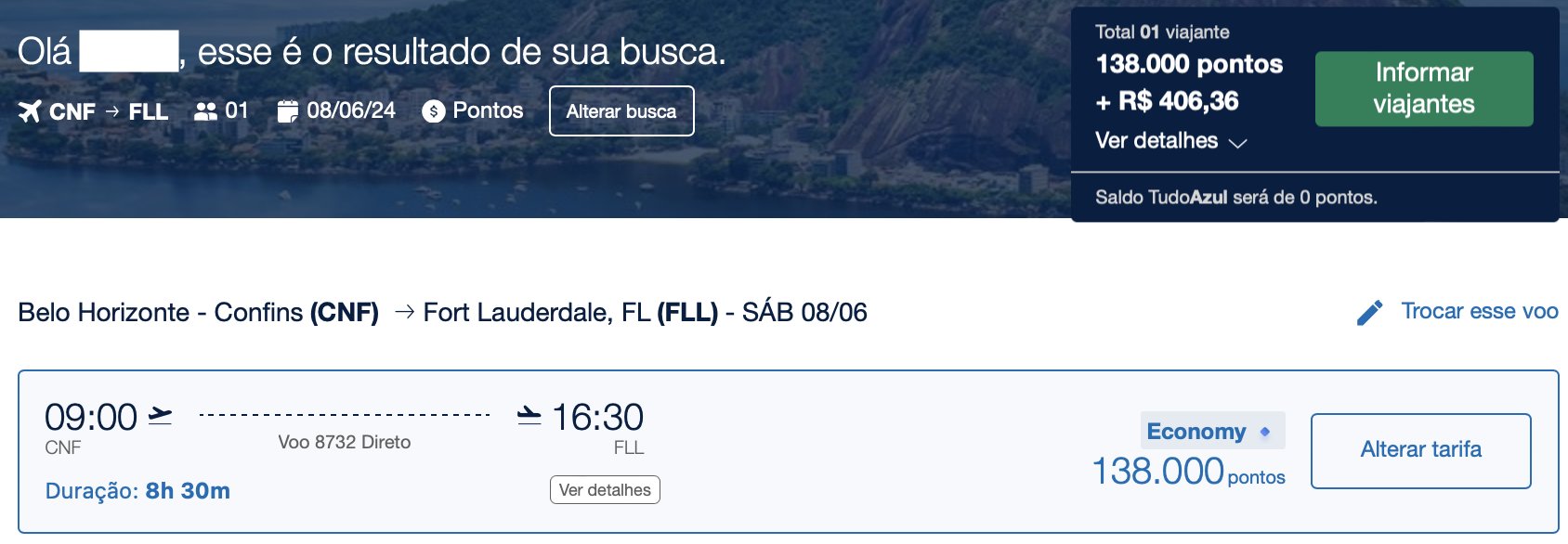The image size is (1568, 544).
Task: Click the 138.000 pontos flight price
Action: [x=1189, y=473]
